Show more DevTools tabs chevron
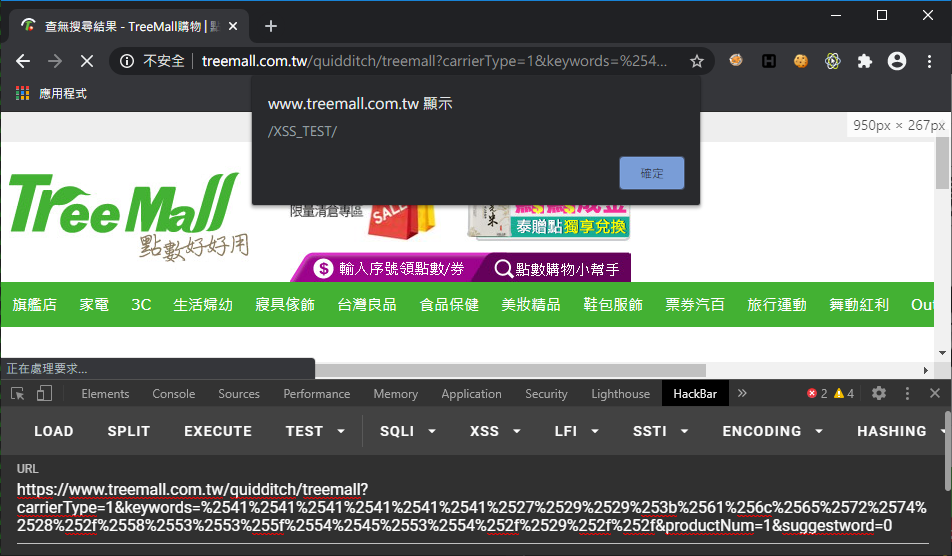Screen dimensions: 952x556 [742, 393]
